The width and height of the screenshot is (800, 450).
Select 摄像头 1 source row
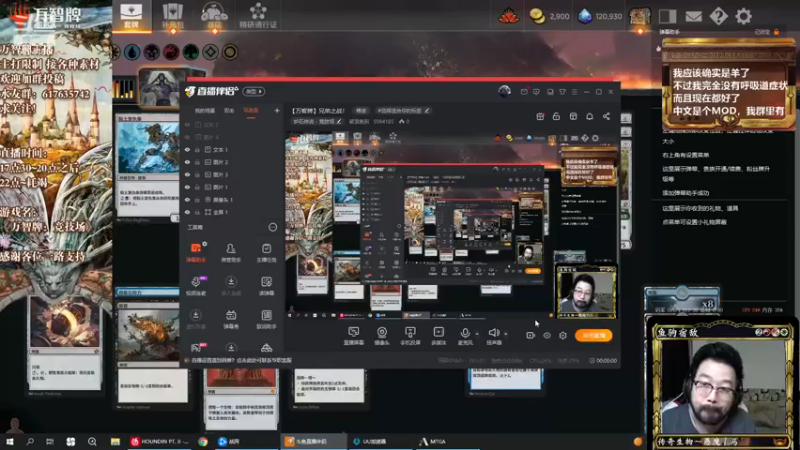tap(232, 199)
